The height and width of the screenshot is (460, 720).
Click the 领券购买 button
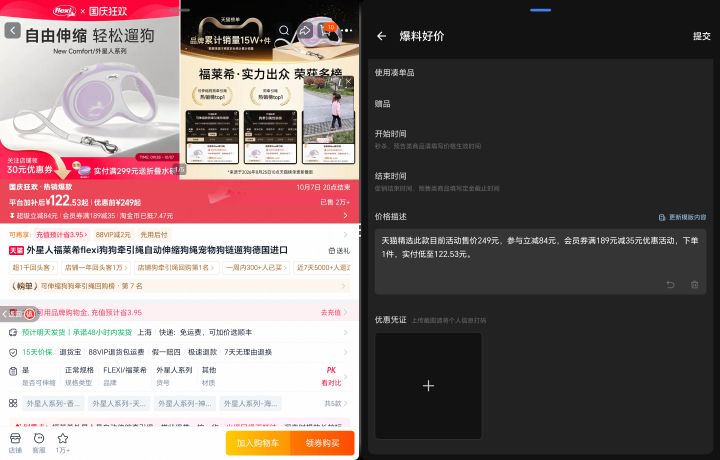322,443
